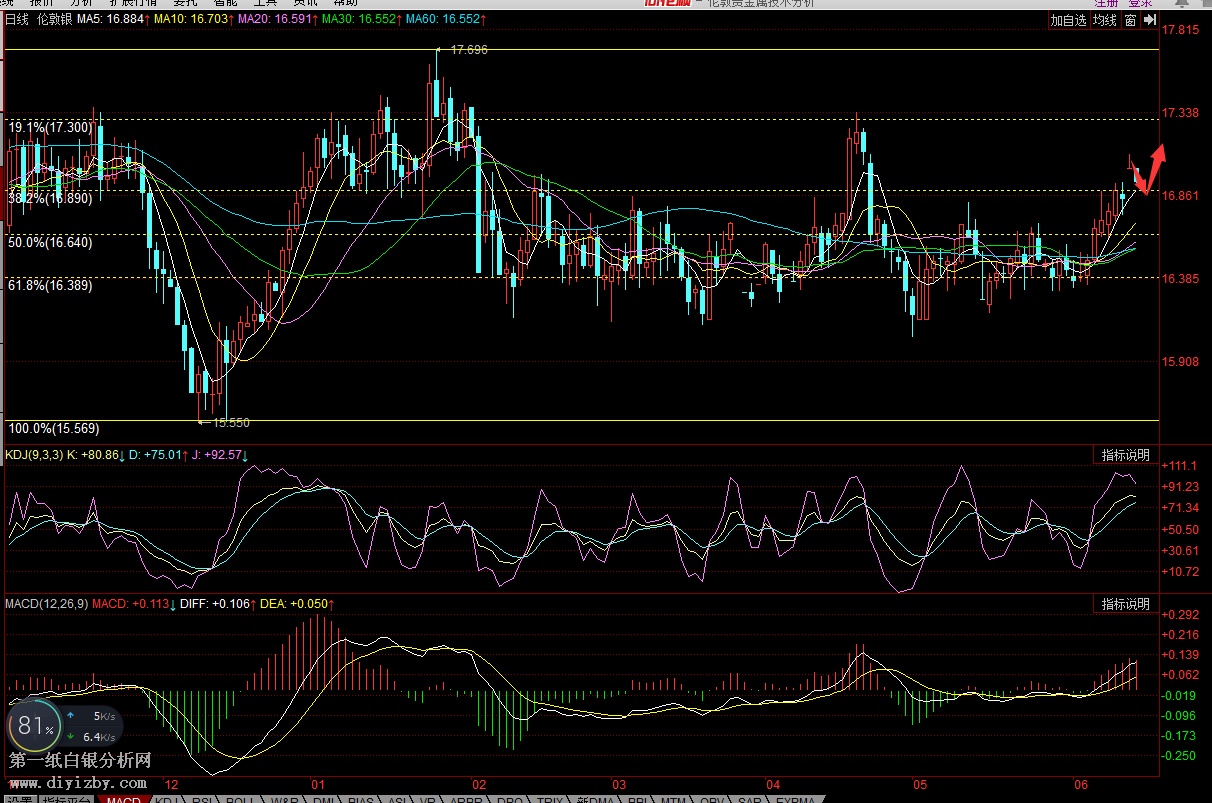This screenshot has width=1212, height=803.
Task: Toggle the 均线 moving average display
Action: (1105, 20)
